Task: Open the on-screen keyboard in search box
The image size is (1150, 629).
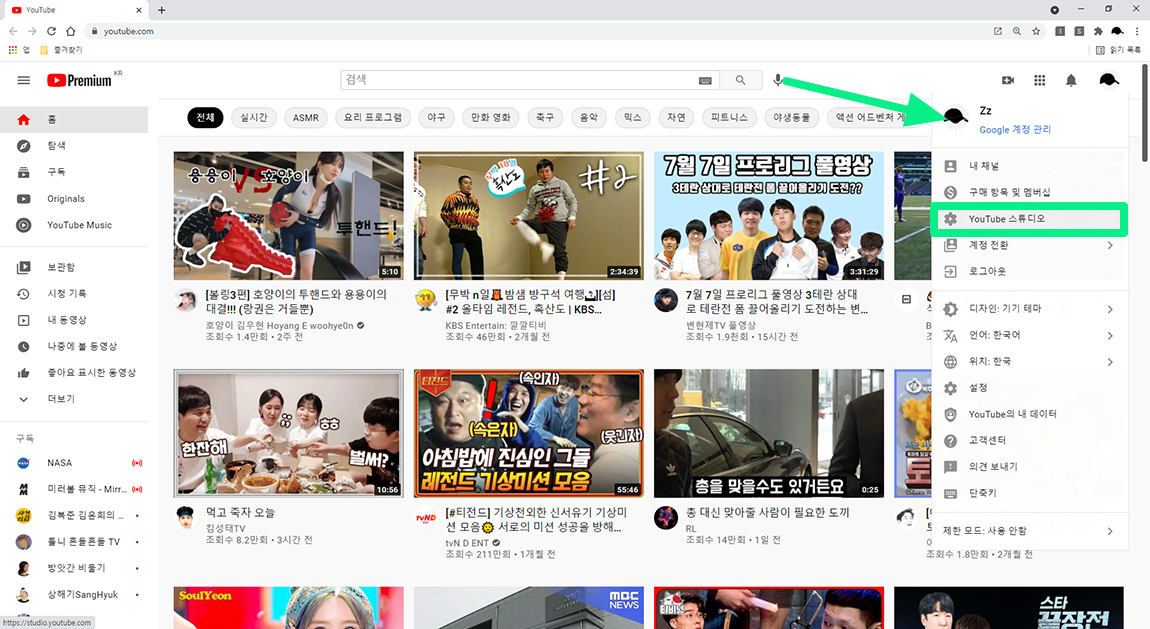Action: pos(705,81)
